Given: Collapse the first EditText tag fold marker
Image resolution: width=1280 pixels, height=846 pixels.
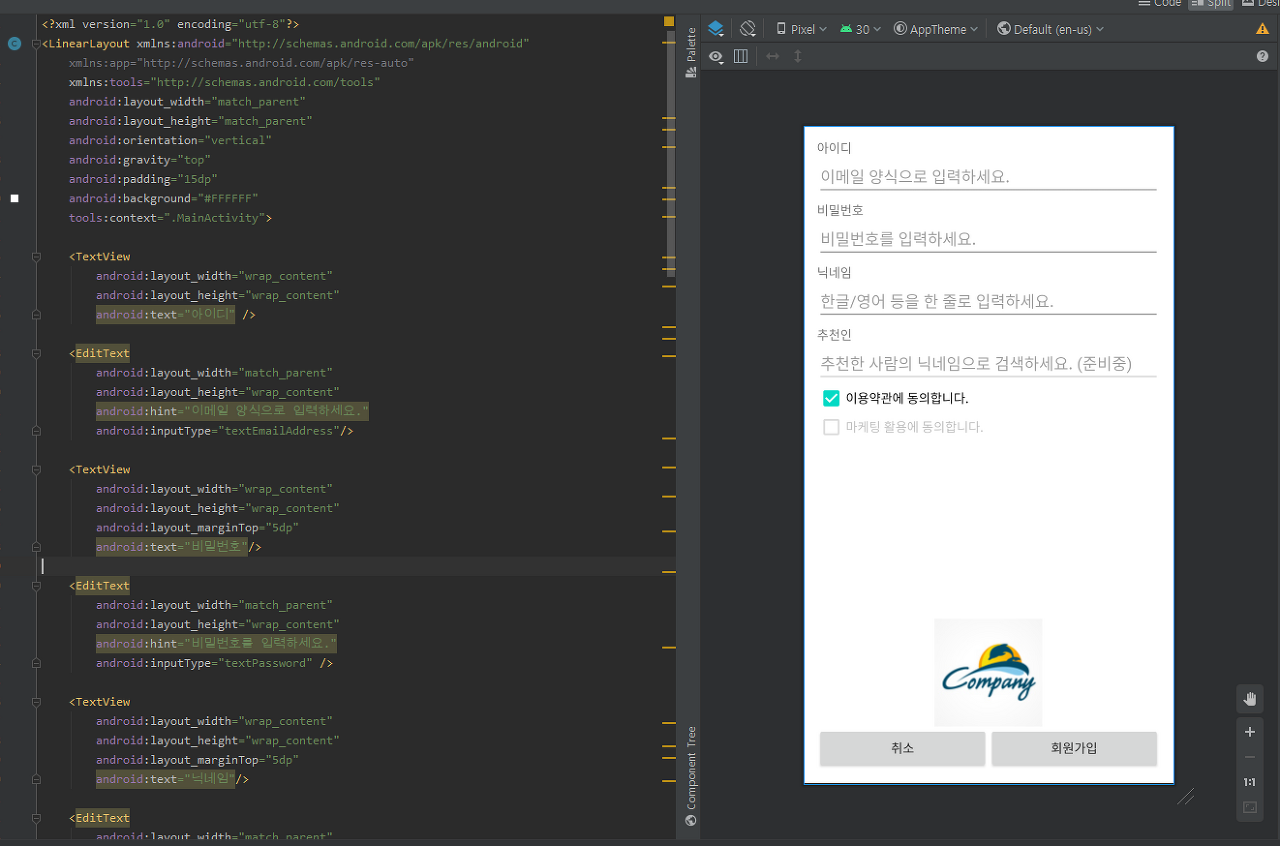Looking at the screenshot, I should click(36, 354).
